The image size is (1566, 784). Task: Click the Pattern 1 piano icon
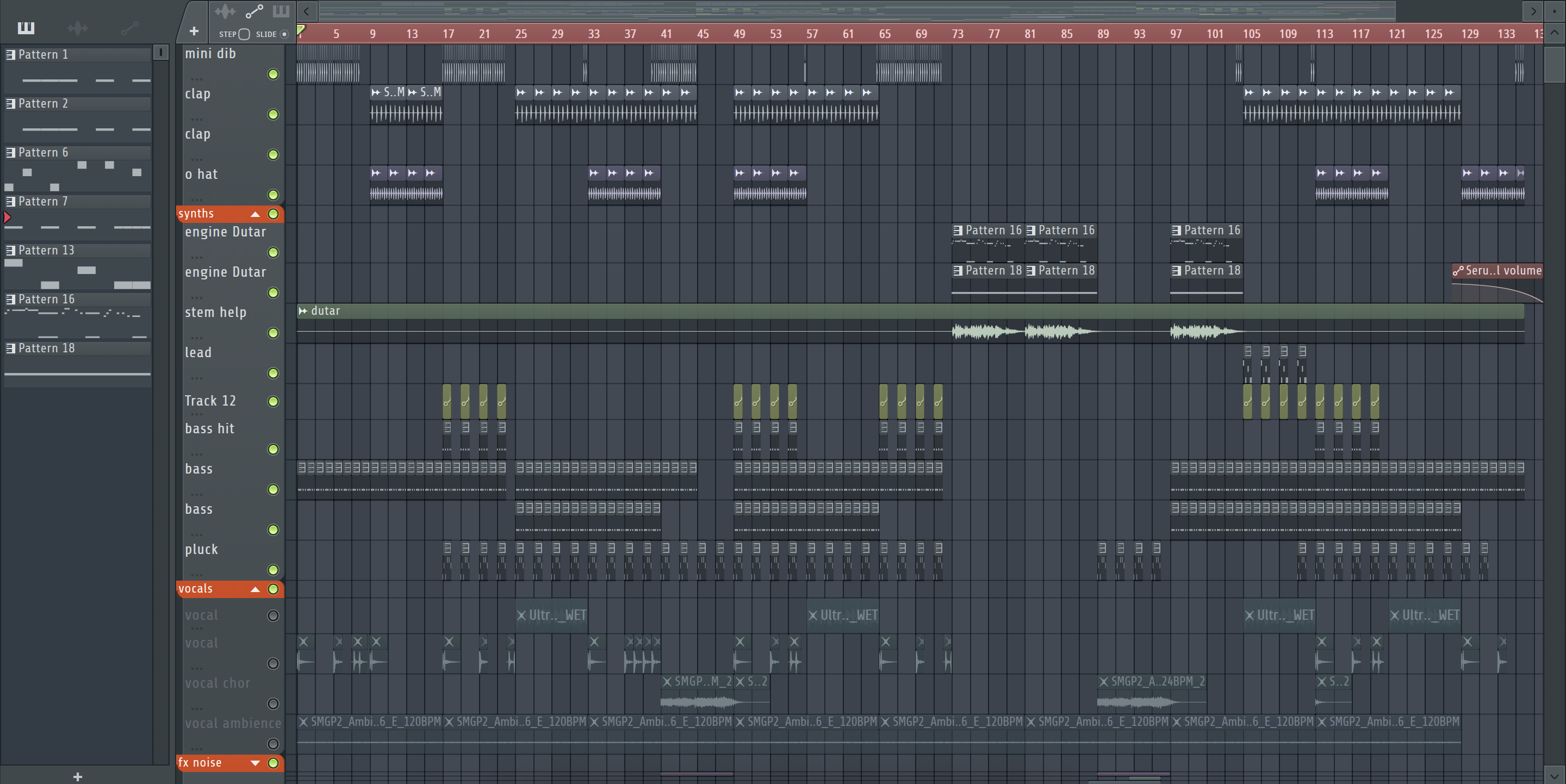pyautogui.click(x=10, y=55)
